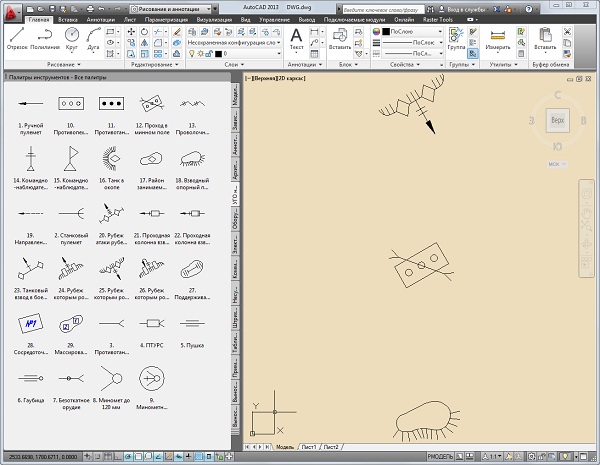The image size is (600, 465).
Task: Open the Измерить (Measure) utility
Action: (x=496, y=38)
